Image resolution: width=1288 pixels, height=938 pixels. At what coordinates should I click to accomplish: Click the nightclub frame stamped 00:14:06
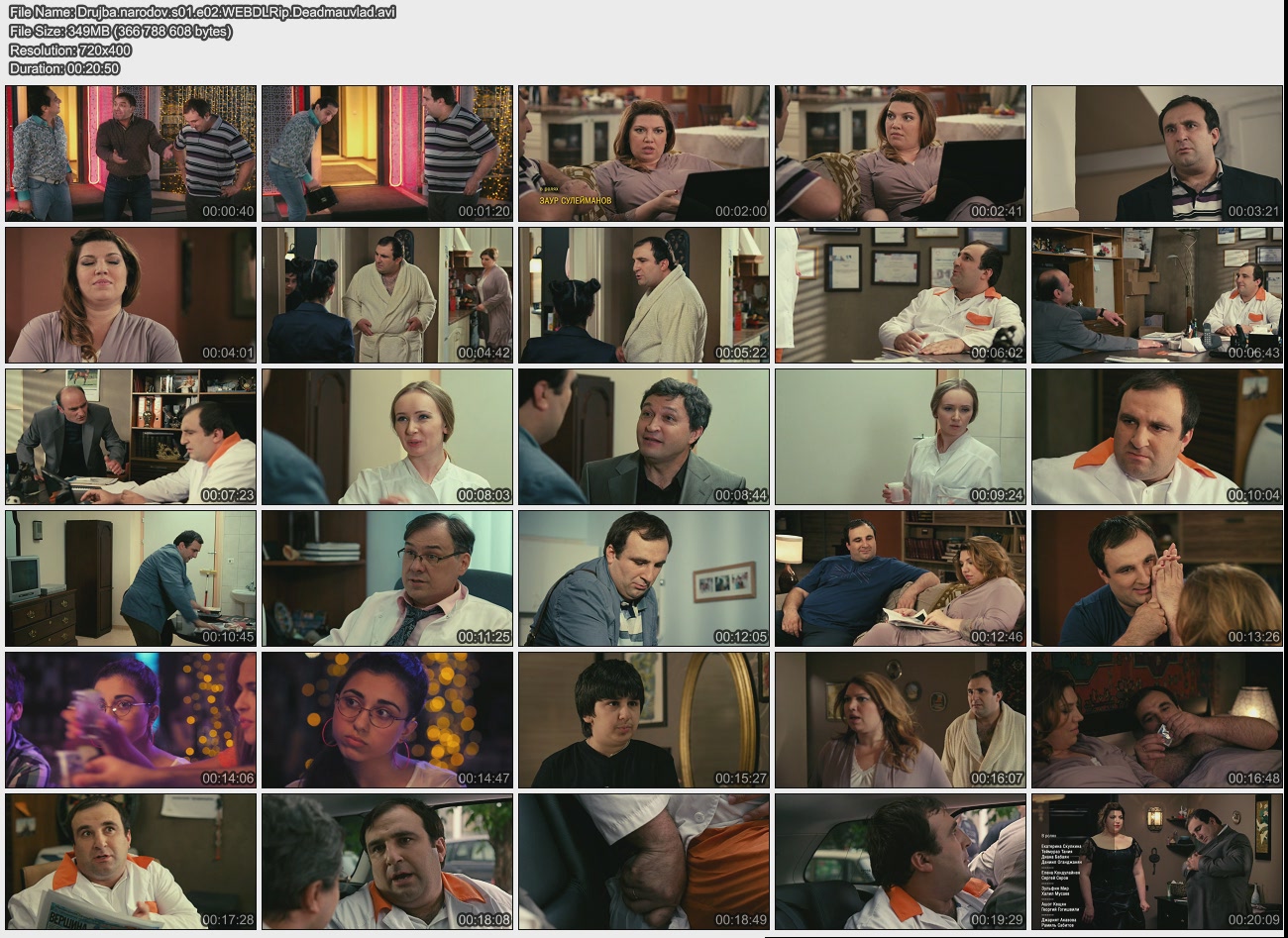[x=131, y=720]
